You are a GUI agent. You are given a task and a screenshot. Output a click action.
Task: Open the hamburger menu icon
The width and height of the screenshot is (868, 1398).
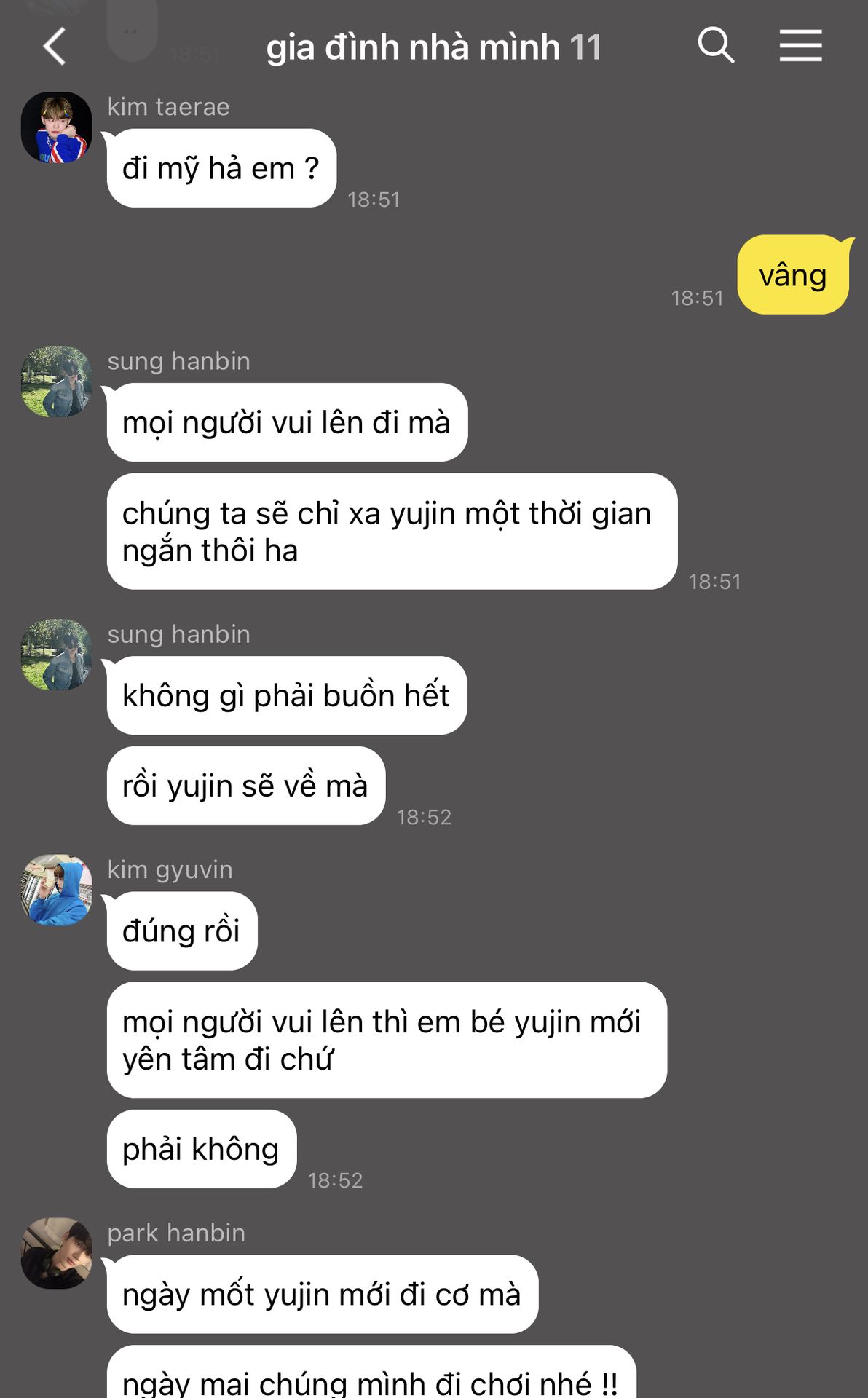[800, 46]
